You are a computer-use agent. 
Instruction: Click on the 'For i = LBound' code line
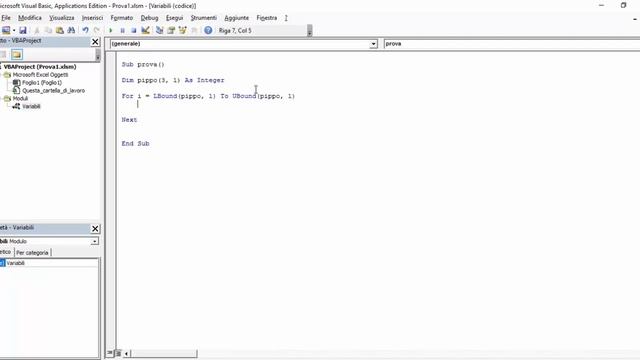208,96
